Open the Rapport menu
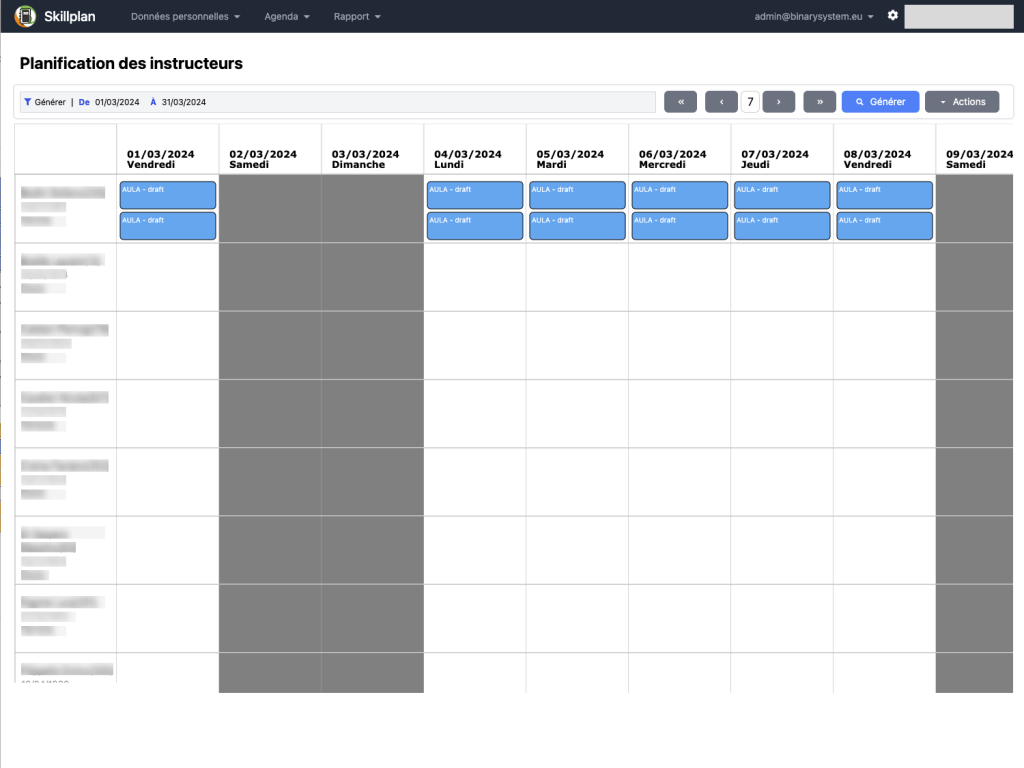Screen dimensions: 1024x768 coord(357,16)
